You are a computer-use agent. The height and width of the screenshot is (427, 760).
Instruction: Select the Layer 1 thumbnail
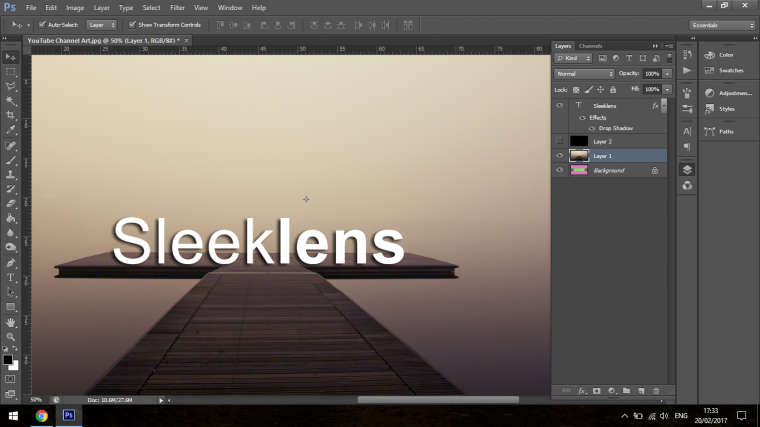click(x=579, y=156)
